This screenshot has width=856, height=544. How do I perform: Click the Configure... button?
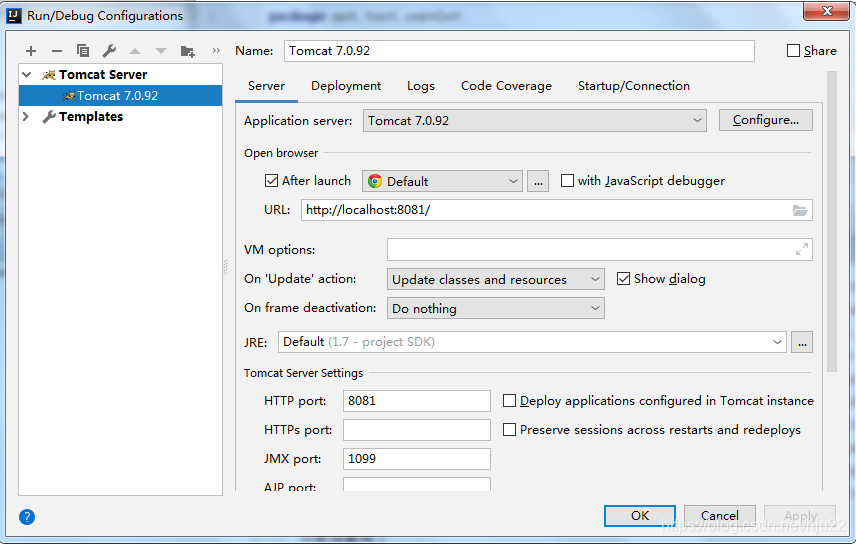click(765, 120)
